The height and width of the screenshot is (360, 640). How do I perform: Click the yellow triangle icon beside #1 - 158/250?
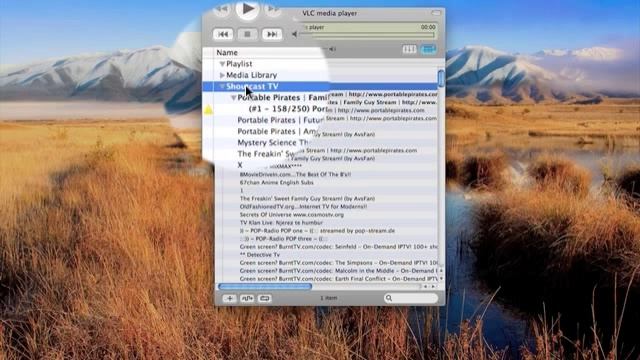click(x=209, y=109)
